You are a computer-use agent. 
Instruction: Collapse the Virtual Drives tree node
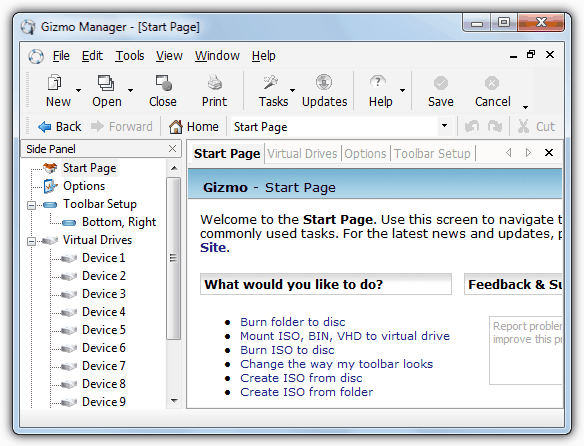[32, 241]
